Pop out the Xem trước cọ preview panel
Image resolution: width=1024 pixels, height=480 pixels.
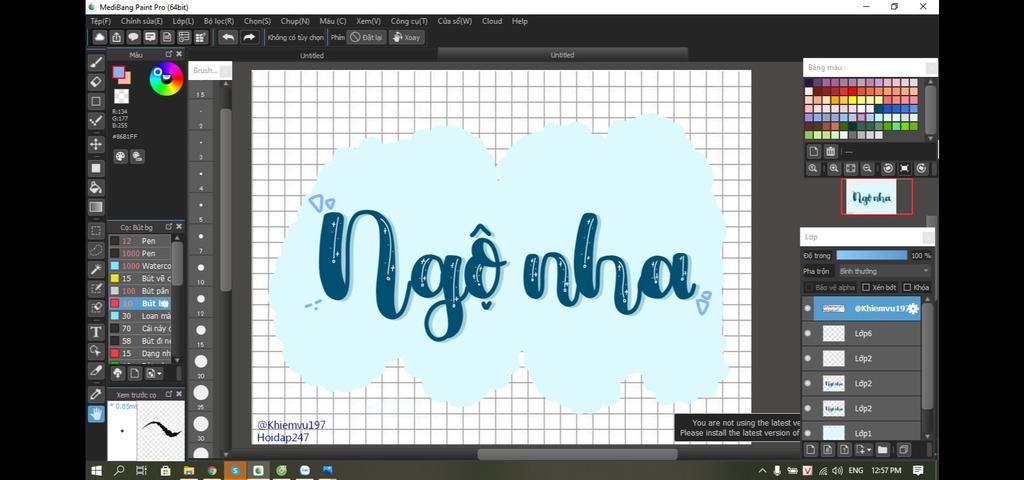point(168,394)
